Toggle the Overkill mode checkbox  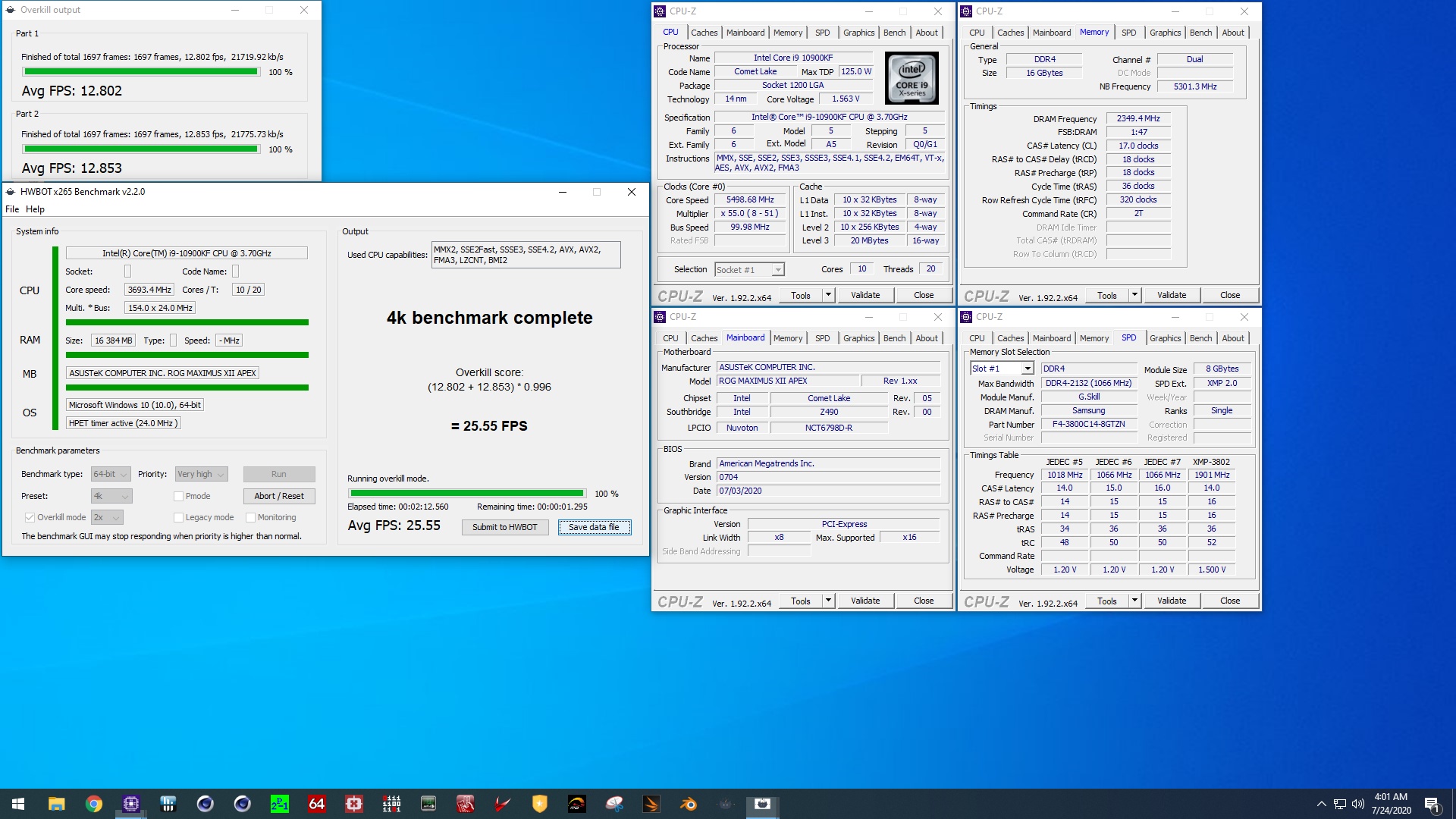30,517
